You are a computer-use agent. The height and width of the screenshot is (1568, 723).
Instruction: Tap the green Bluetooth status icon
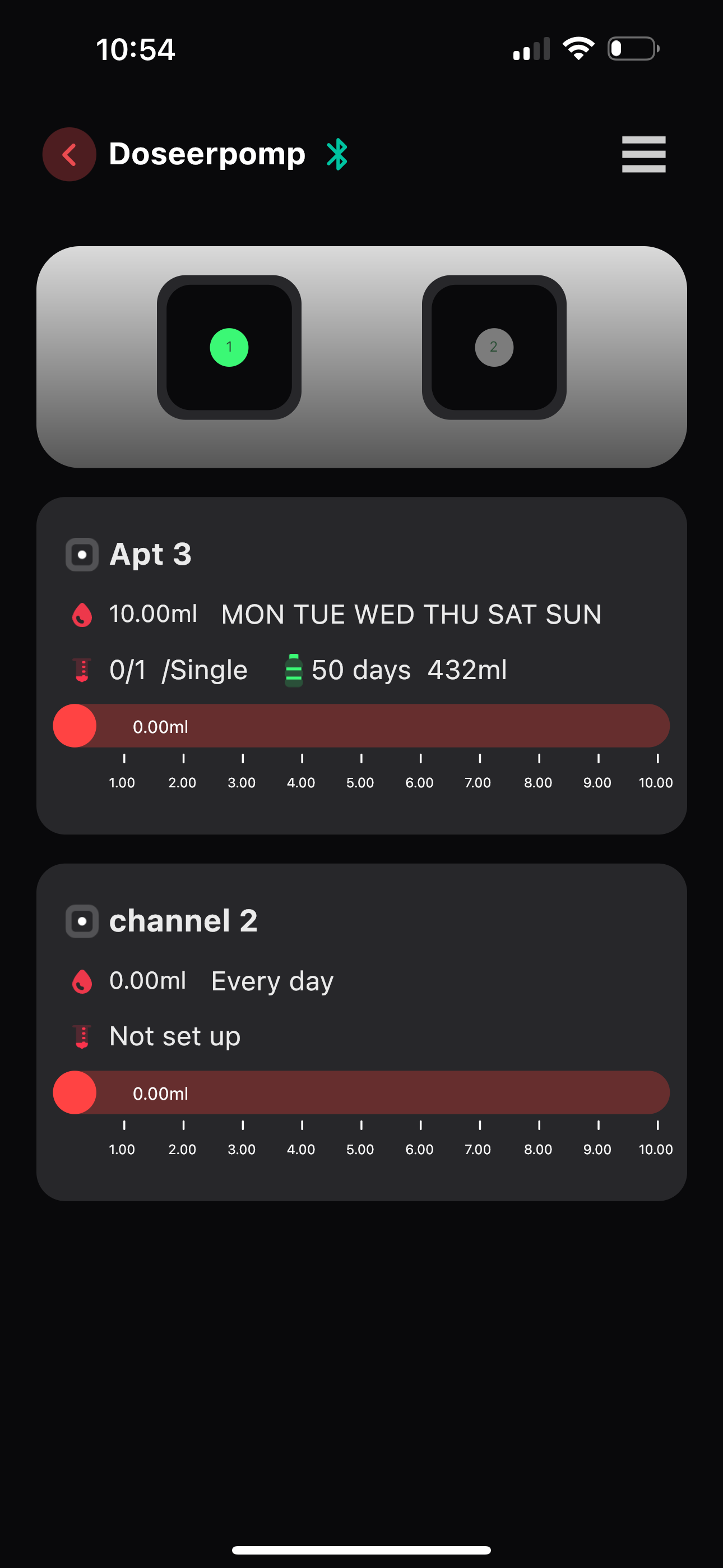[x=337, y=154]
